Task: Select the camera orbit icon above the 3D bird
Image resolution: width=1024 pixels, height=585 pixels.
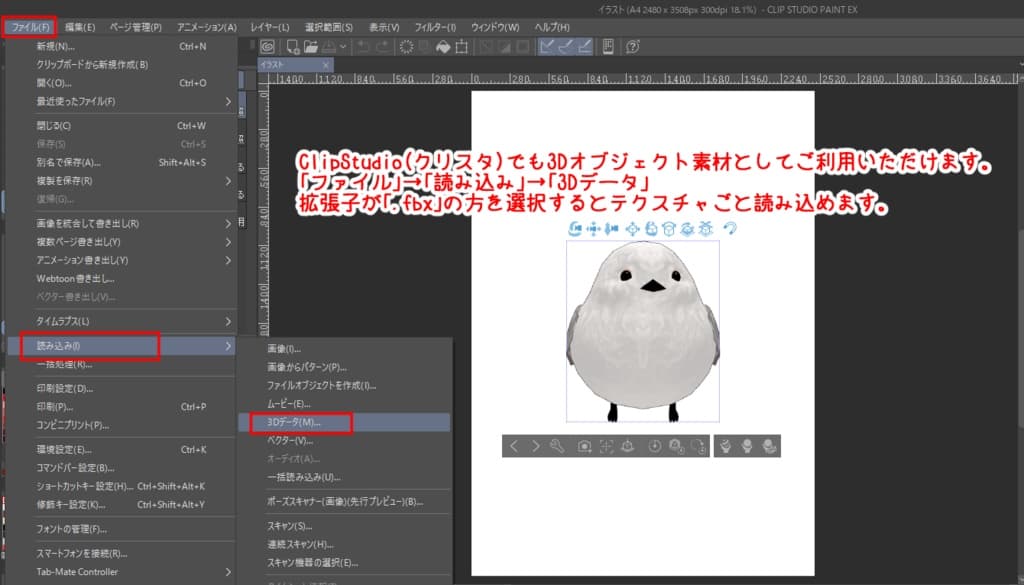Action: pos(574,229)
